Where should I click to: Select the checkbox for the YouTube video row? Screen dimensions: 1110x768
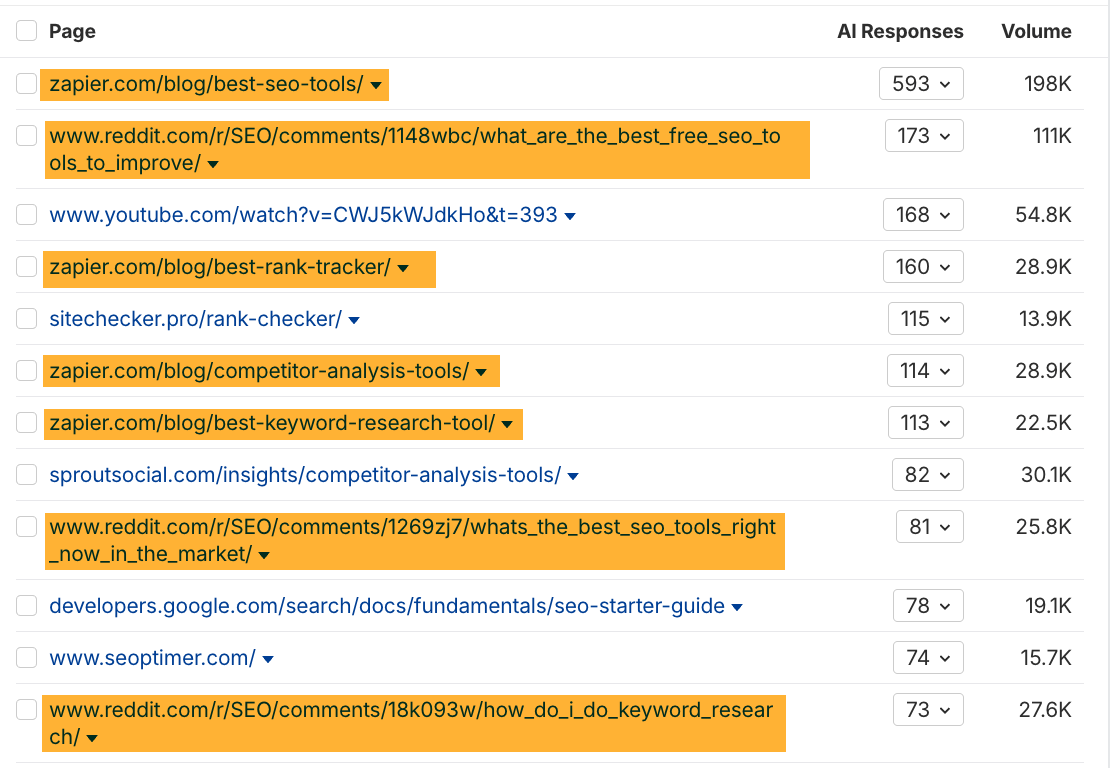[x=26, y=214]
